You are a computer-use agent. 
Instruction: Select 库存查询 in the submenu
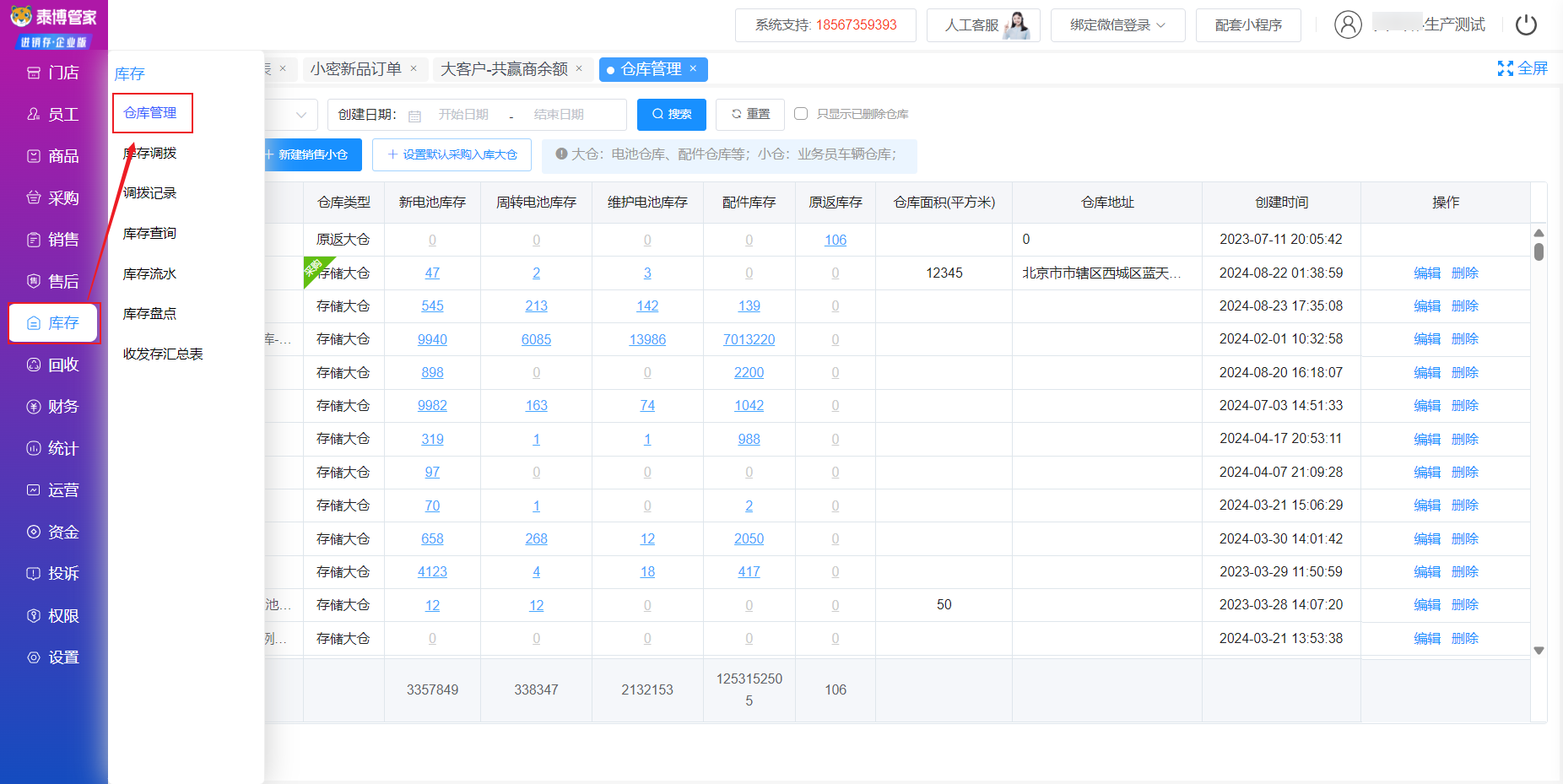(x=150, y=233)
